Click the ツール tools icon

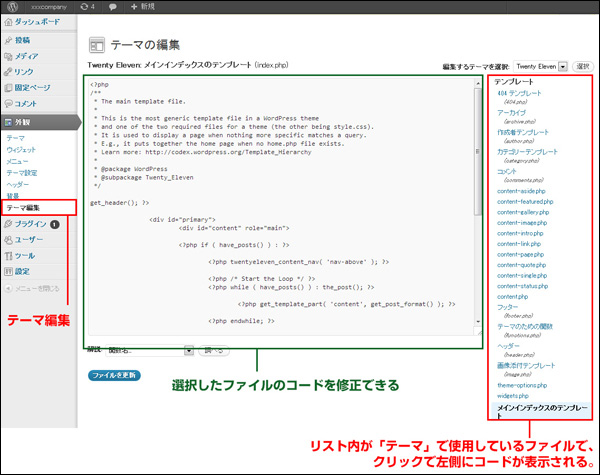point(9,256)
